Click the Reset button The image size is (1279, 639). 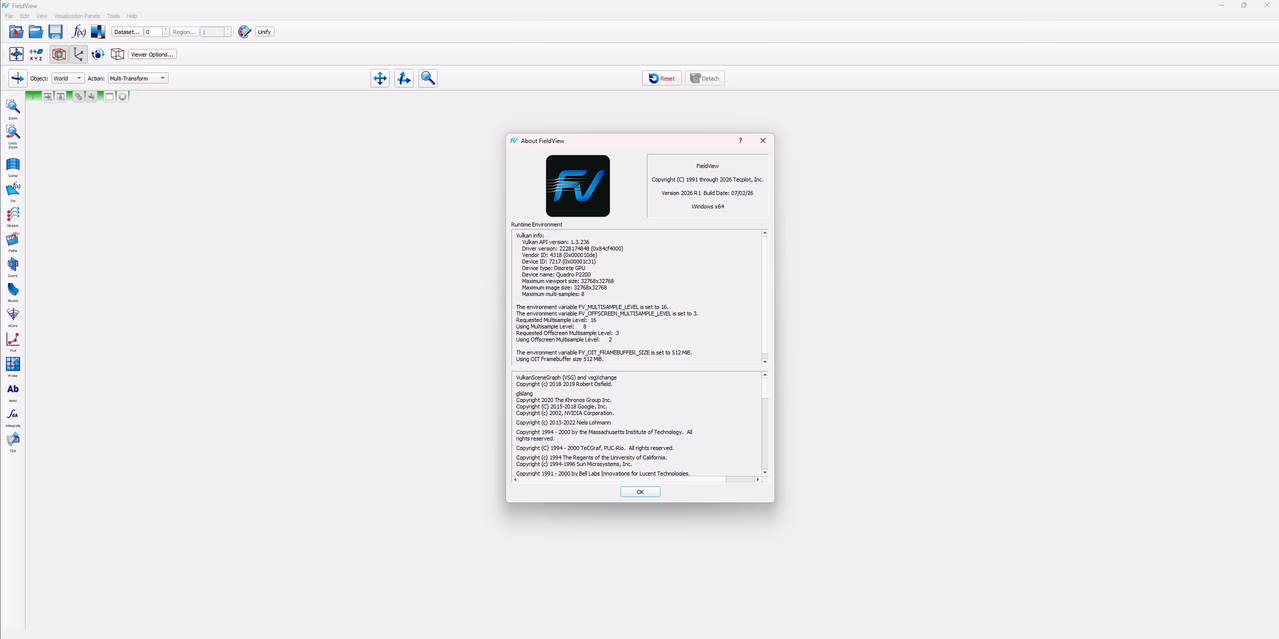pos(662,78)
